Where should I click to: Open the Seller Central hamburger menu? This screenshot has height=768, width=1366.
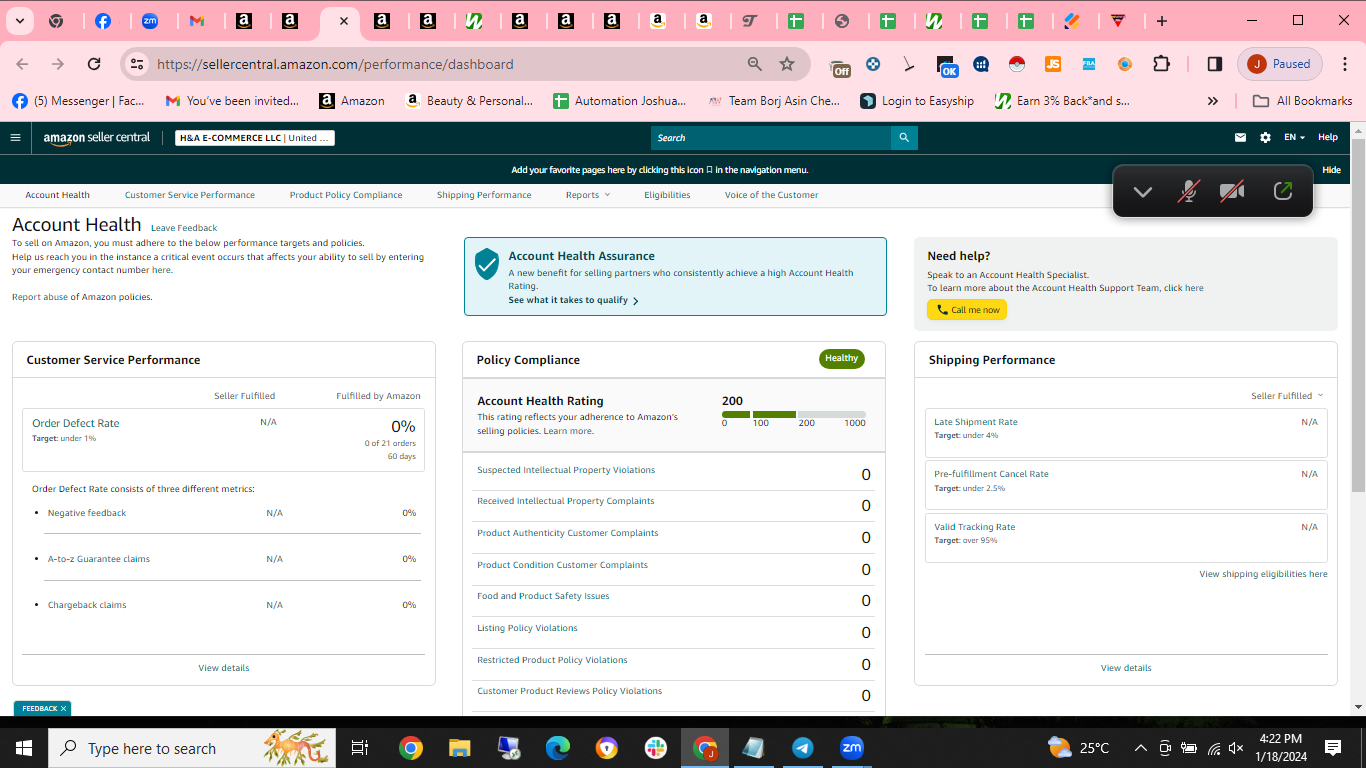click(15, 138)
